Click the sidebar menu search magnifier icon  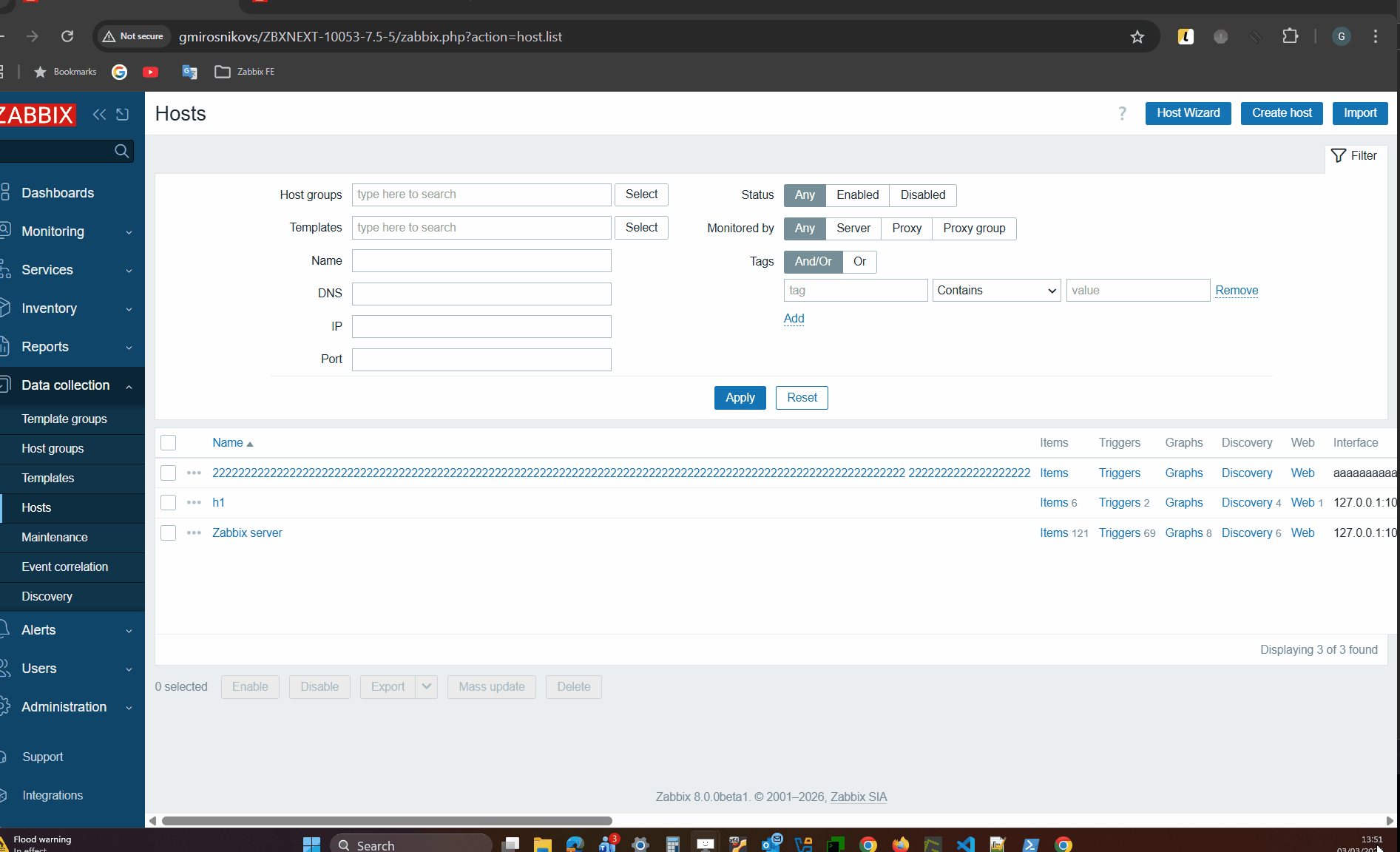(x=122, y=152)
